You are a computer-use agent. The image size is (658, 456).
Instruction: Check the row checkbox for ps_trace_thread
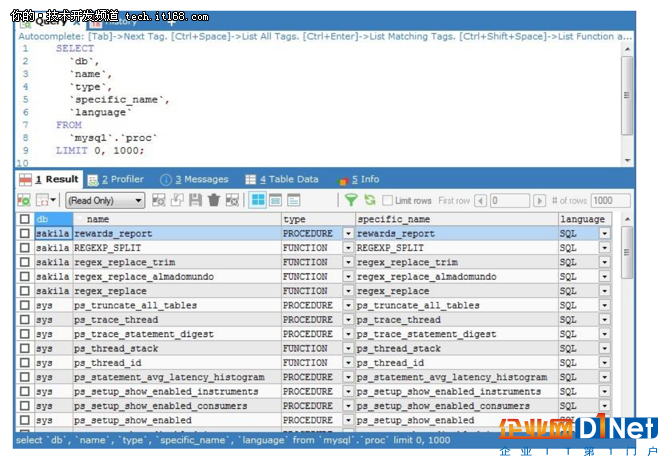click(x=25, y=320)
